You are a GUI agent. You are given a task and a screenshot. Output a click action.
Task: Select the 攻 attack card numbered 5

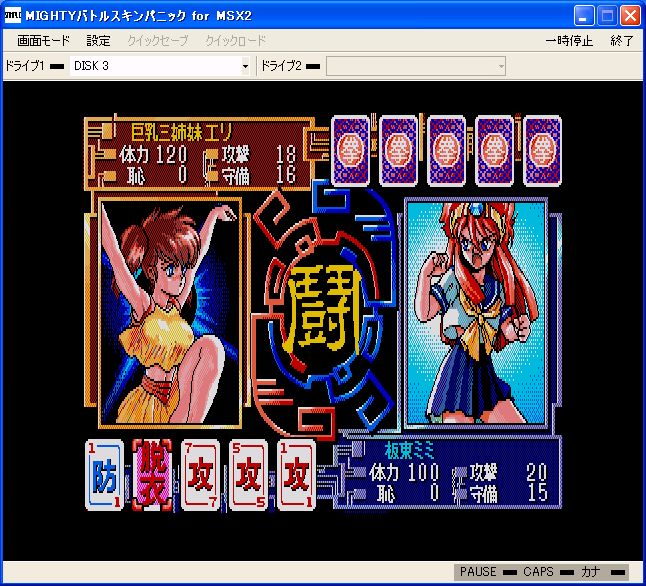coord(248,475)
